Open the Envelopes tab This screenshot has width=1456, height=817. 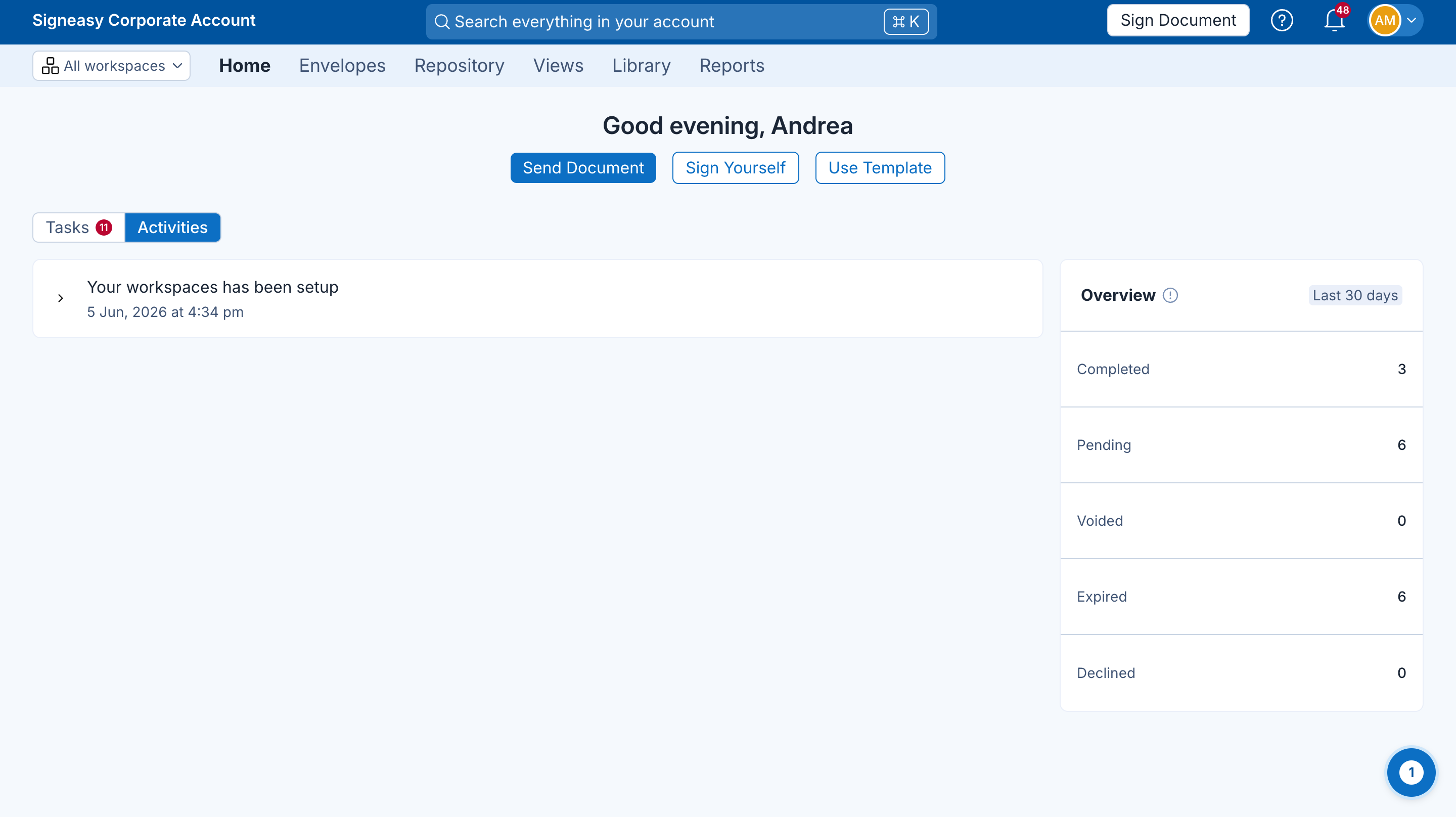(342, 66)
